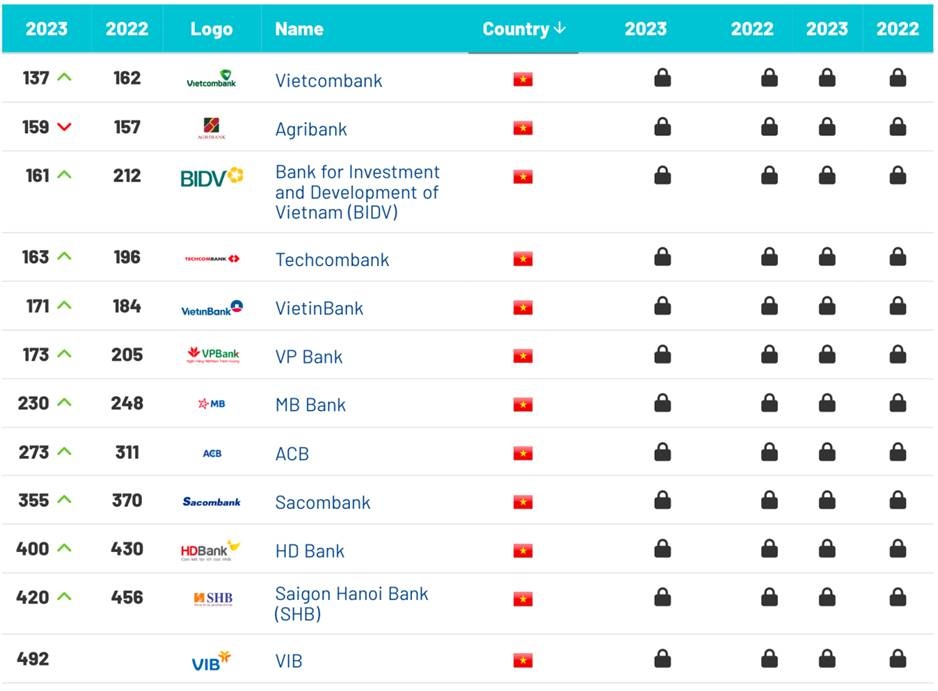Open the Techcombank name link
This screenshot has height=691, width=938.
point(332,260)
